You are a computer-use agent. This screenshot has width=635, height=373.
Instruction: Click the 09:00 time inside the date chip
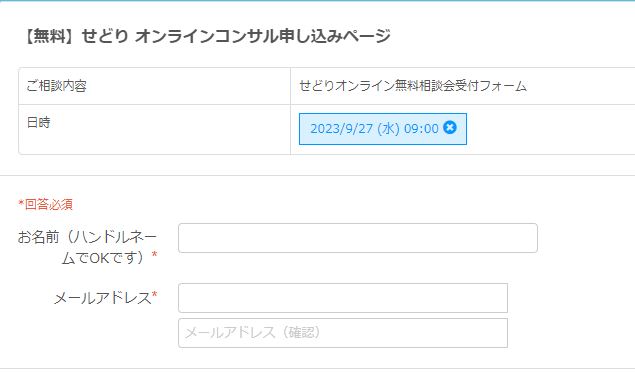[x=421, y=129]
